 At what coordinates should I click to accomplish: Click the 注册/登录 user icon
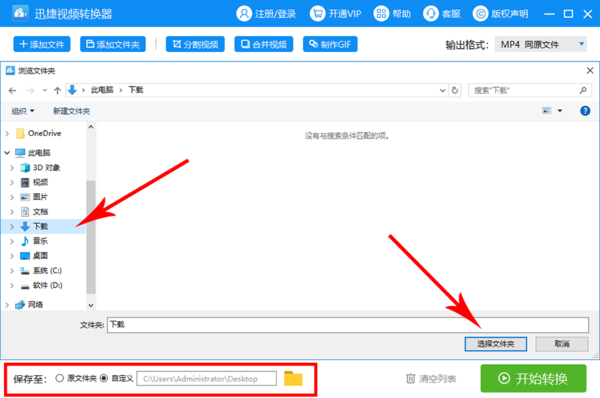tap(244, 14)
